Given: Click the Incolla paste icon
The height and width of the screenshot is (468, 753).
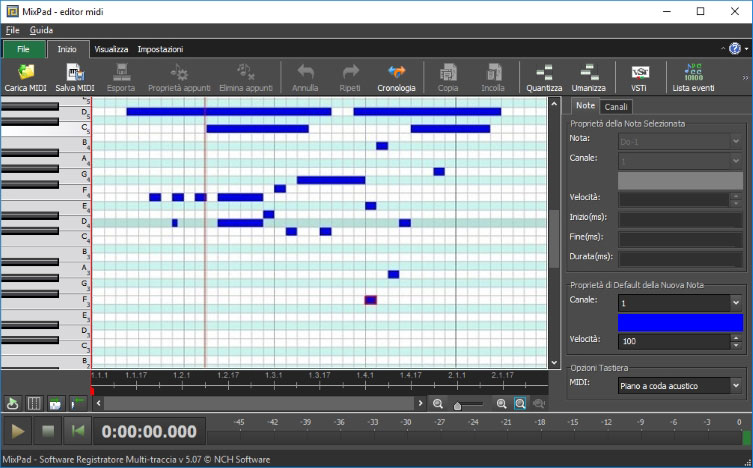Looking at the screenshot, I should click(493, 72).
